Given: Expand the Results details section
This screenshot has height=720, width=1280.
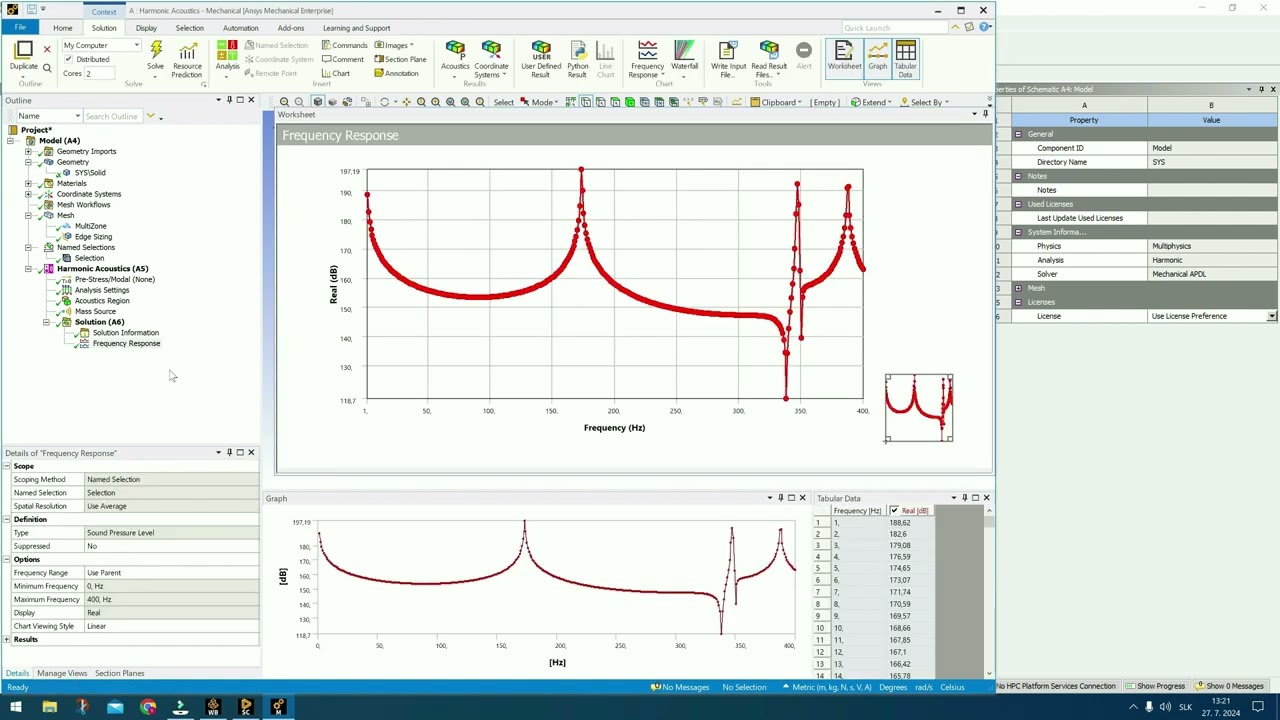Looking at the screenshot, I should pos(7,639).
